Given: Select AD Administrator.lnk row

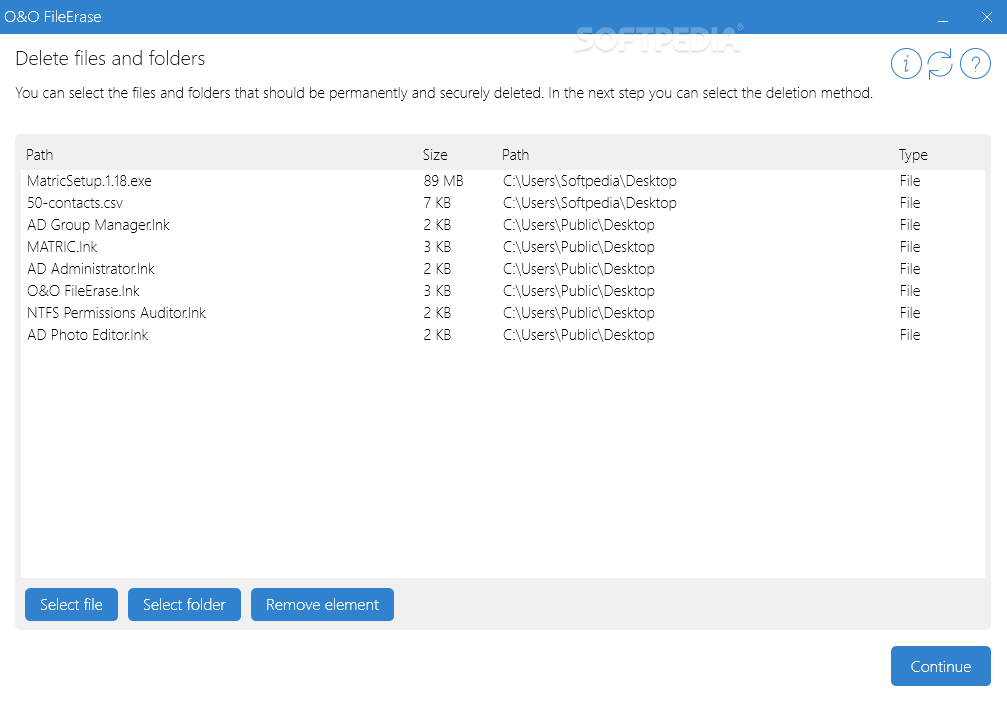Looking at the screenshot, I should coord(503,268).
